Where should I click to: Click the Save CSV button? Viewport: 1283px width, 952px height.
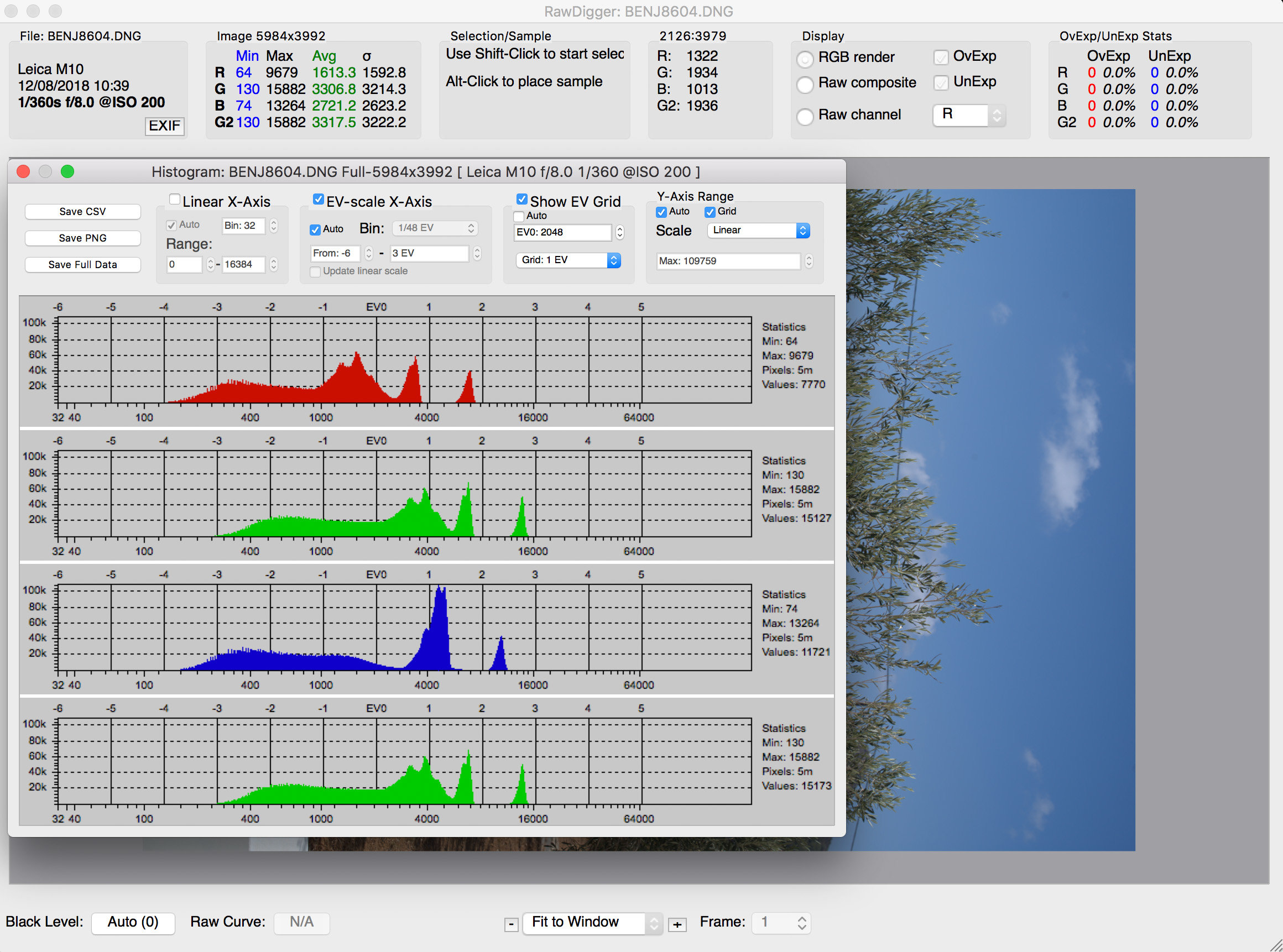pos(82,212)
